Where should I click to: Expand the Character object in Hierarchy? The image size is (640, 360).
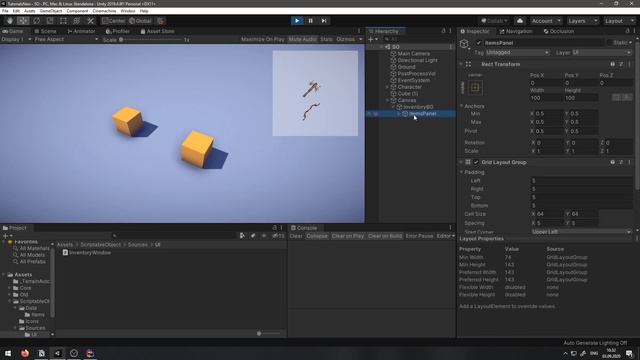[x=387, y=87]
